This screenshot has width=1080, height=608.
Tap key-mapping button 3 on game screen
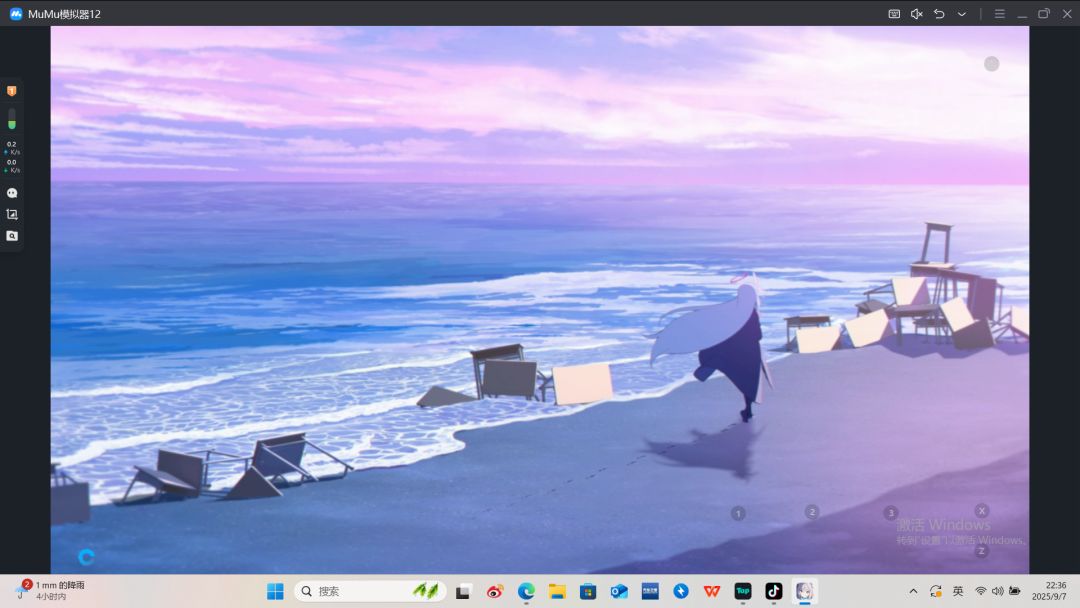(x=891, y=512)
